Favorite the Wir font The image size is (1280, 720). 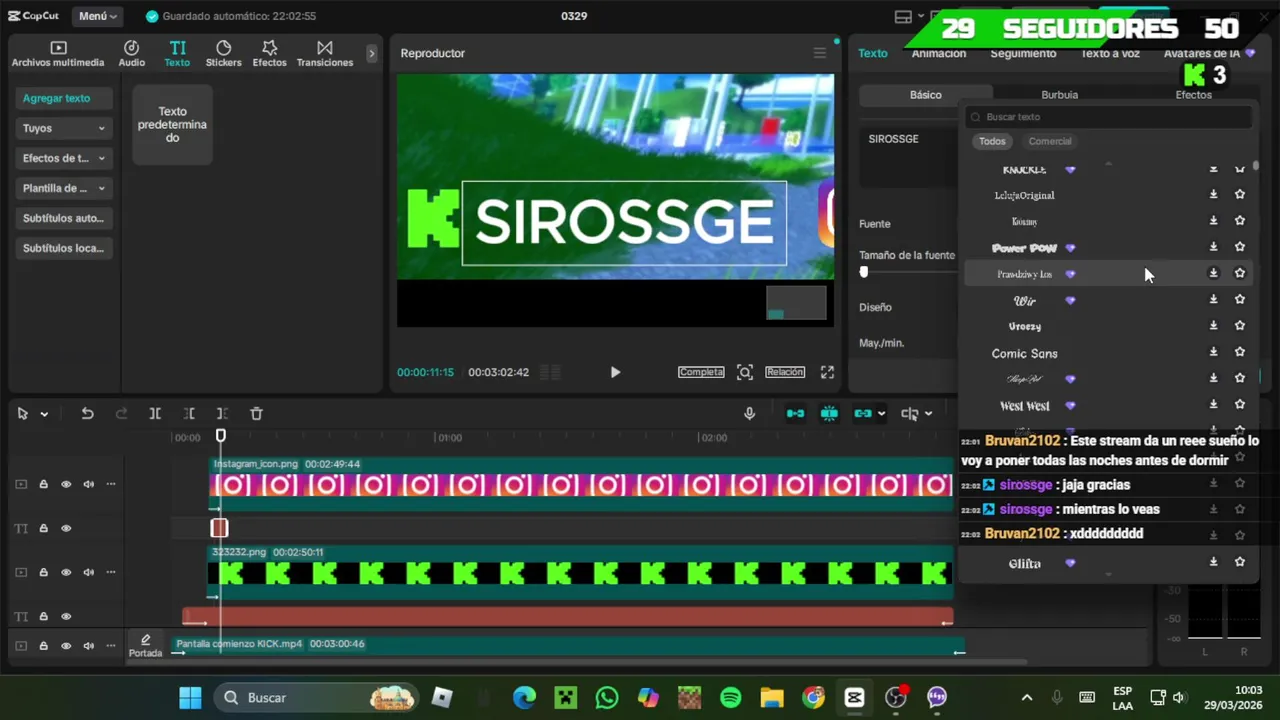pos(1240,299)
